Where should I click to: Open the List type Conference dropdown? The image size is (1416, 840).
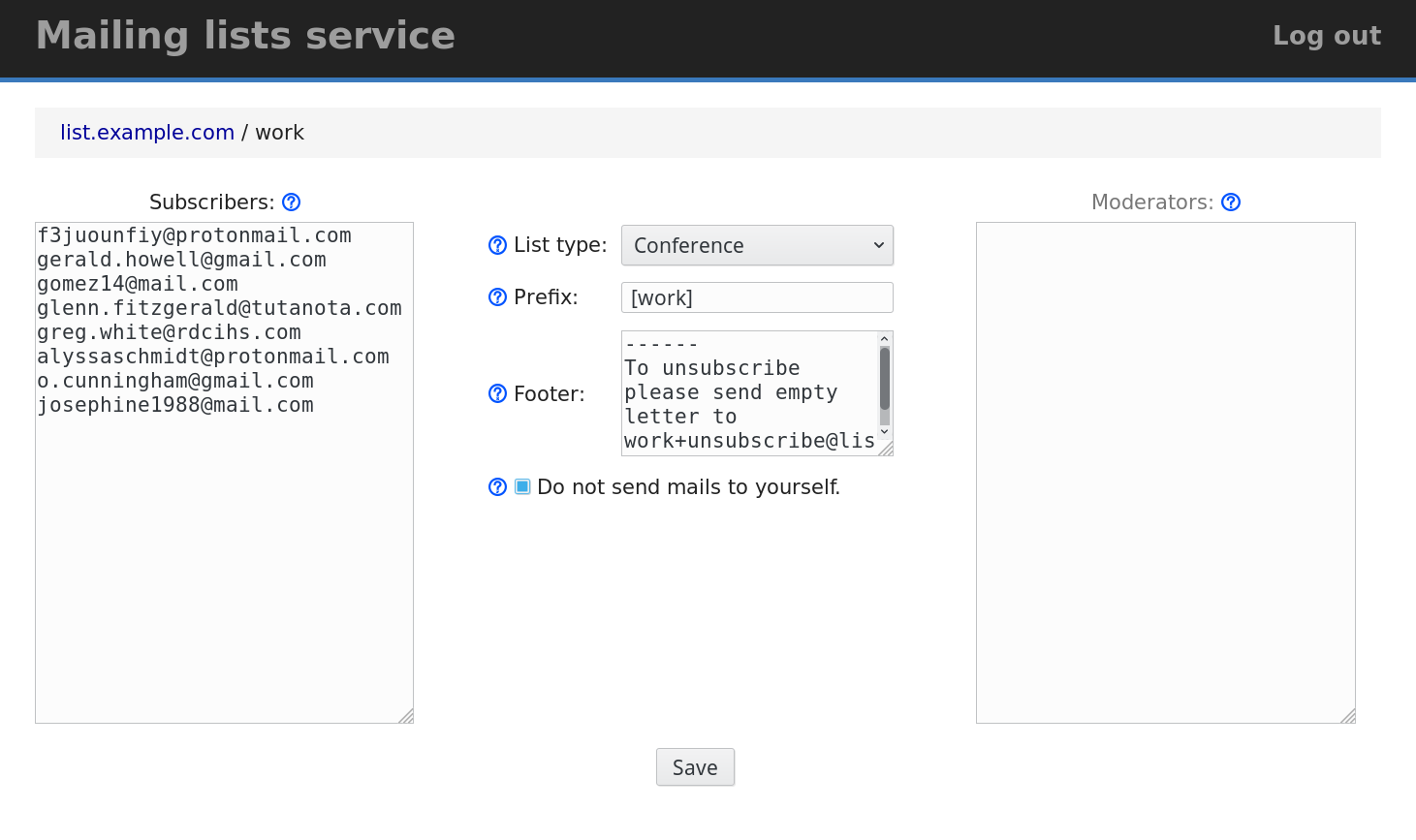coord(757,245)
